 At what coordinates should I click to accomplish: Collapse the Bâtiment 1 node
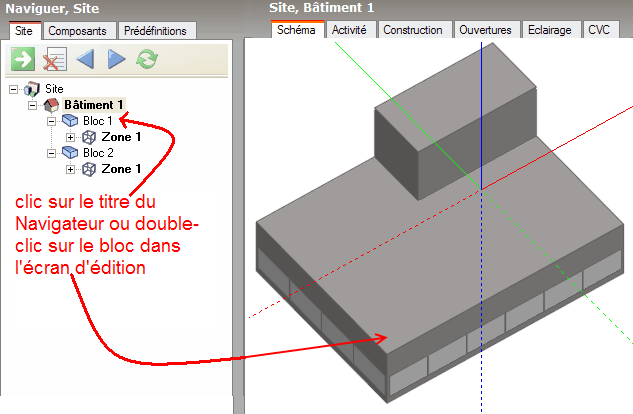click(33, 105)
